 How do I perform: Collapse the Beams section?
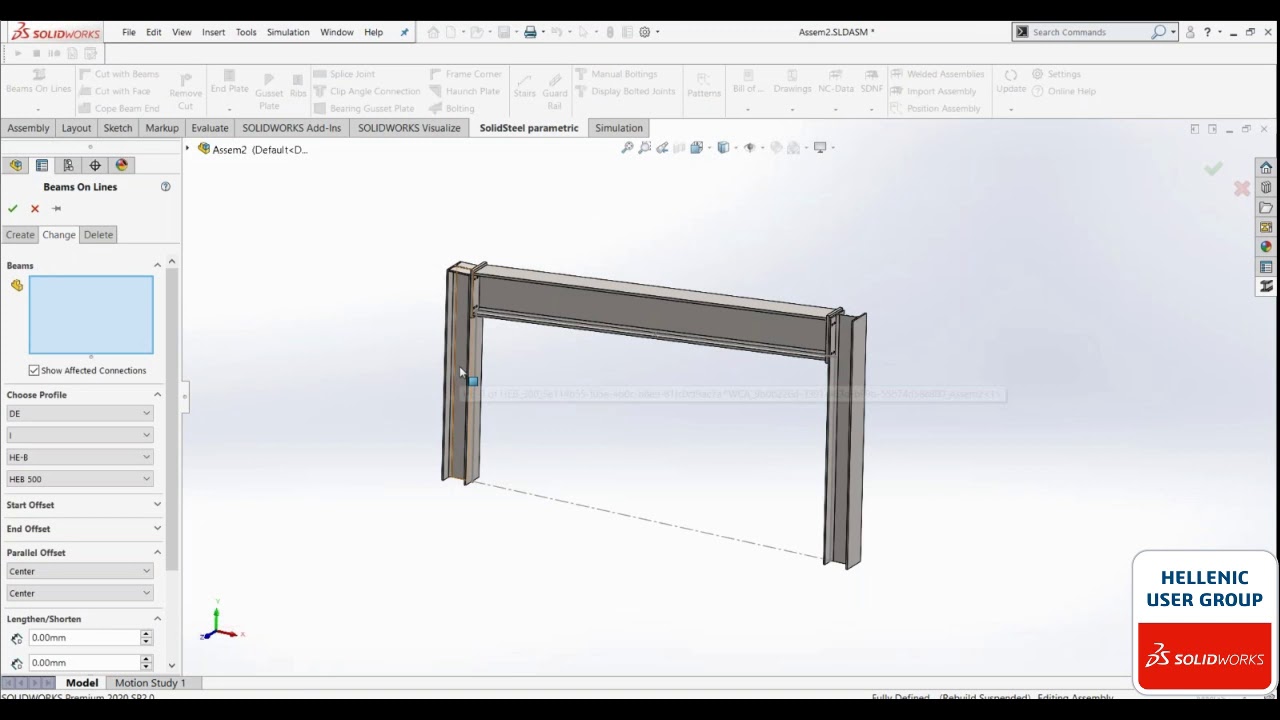[x=157, y=265]
